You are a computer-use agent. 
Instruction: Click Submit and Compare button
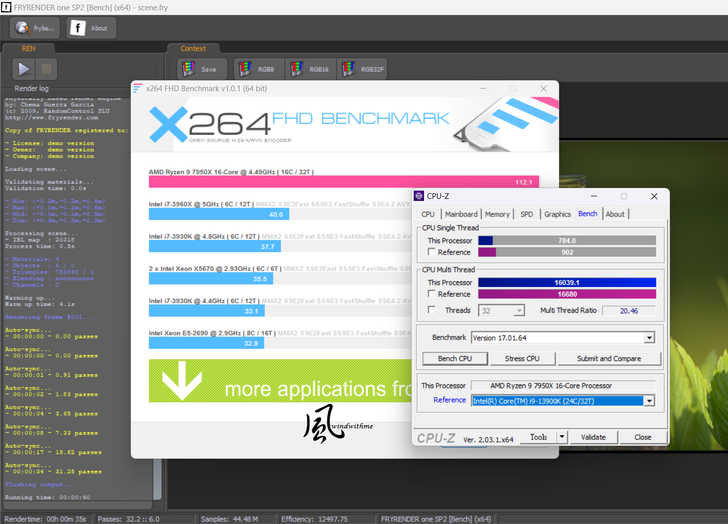609,358
